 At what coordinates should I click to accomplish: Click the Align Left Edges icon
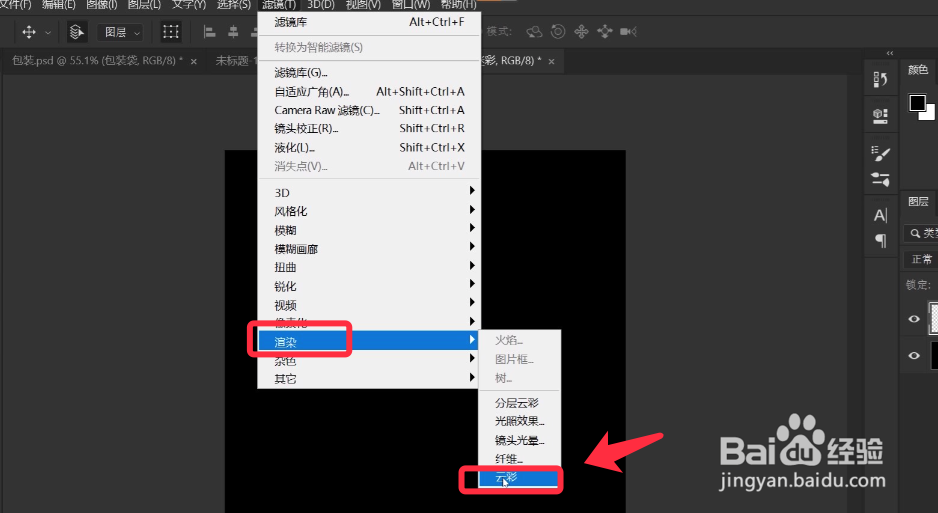pos(209,32)
